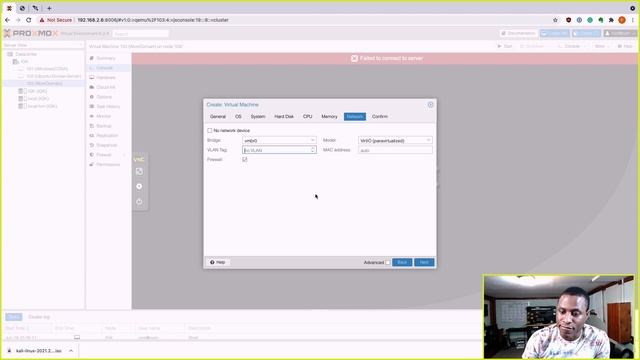Image resolution: width=640 pixels, height=360 pixels.
Task: Switch to the OS tab
Action: point(238,117)
